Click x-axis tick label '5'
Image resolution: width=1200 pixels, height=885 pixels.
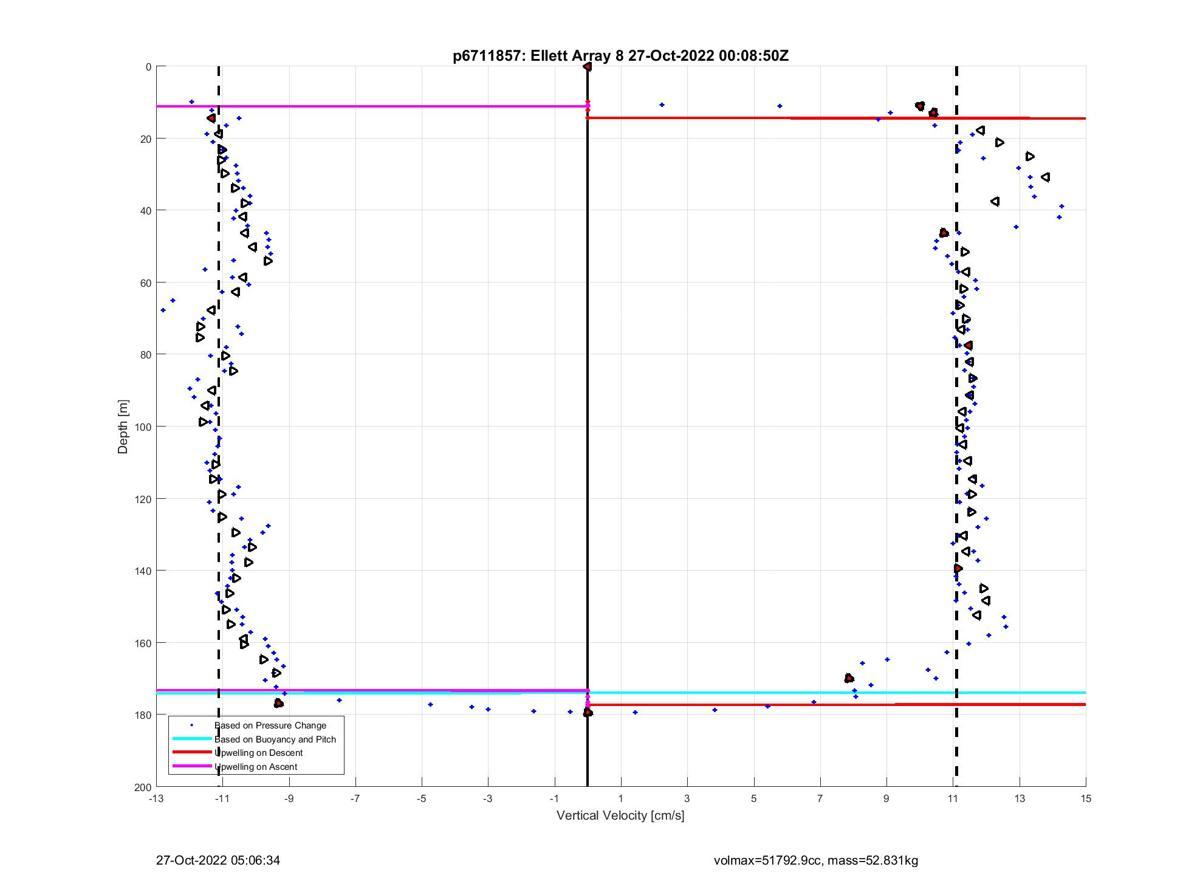[x=754, y=799]
